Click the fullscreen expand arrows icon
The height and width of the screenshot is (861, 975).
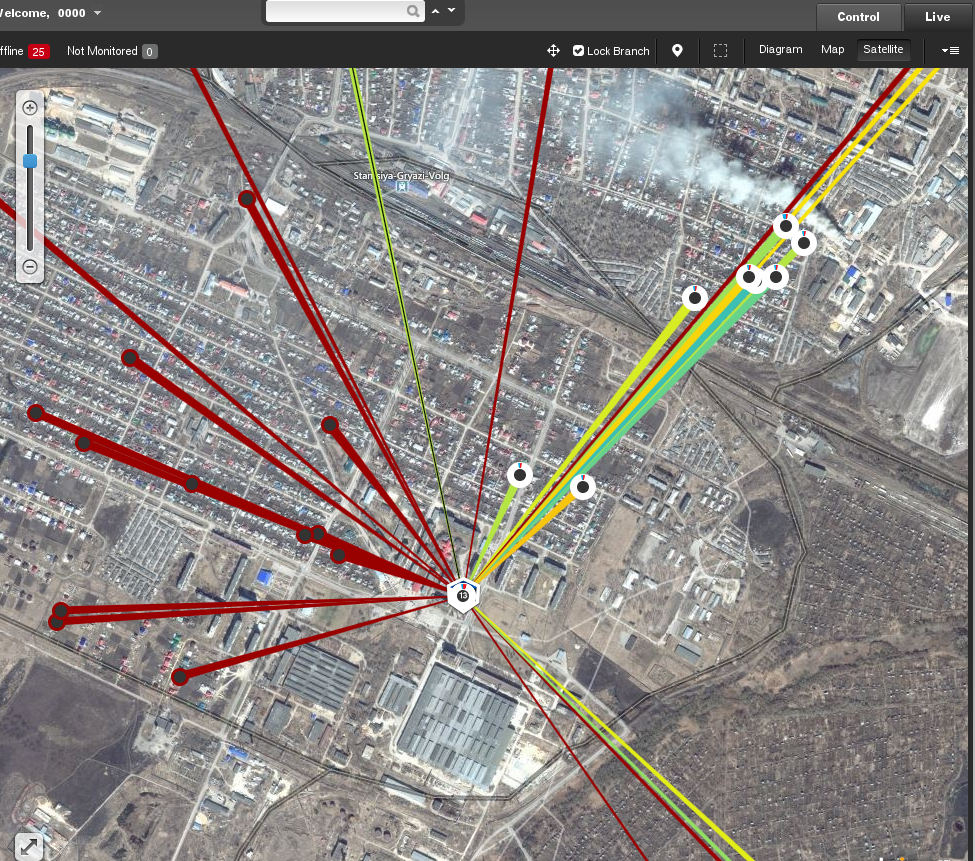click(29, 846)
